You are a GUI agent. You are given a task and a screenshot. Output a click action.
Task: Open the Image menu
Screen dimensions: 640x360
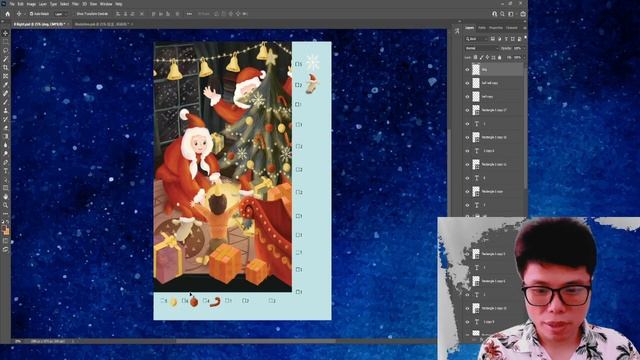(31, 4)
